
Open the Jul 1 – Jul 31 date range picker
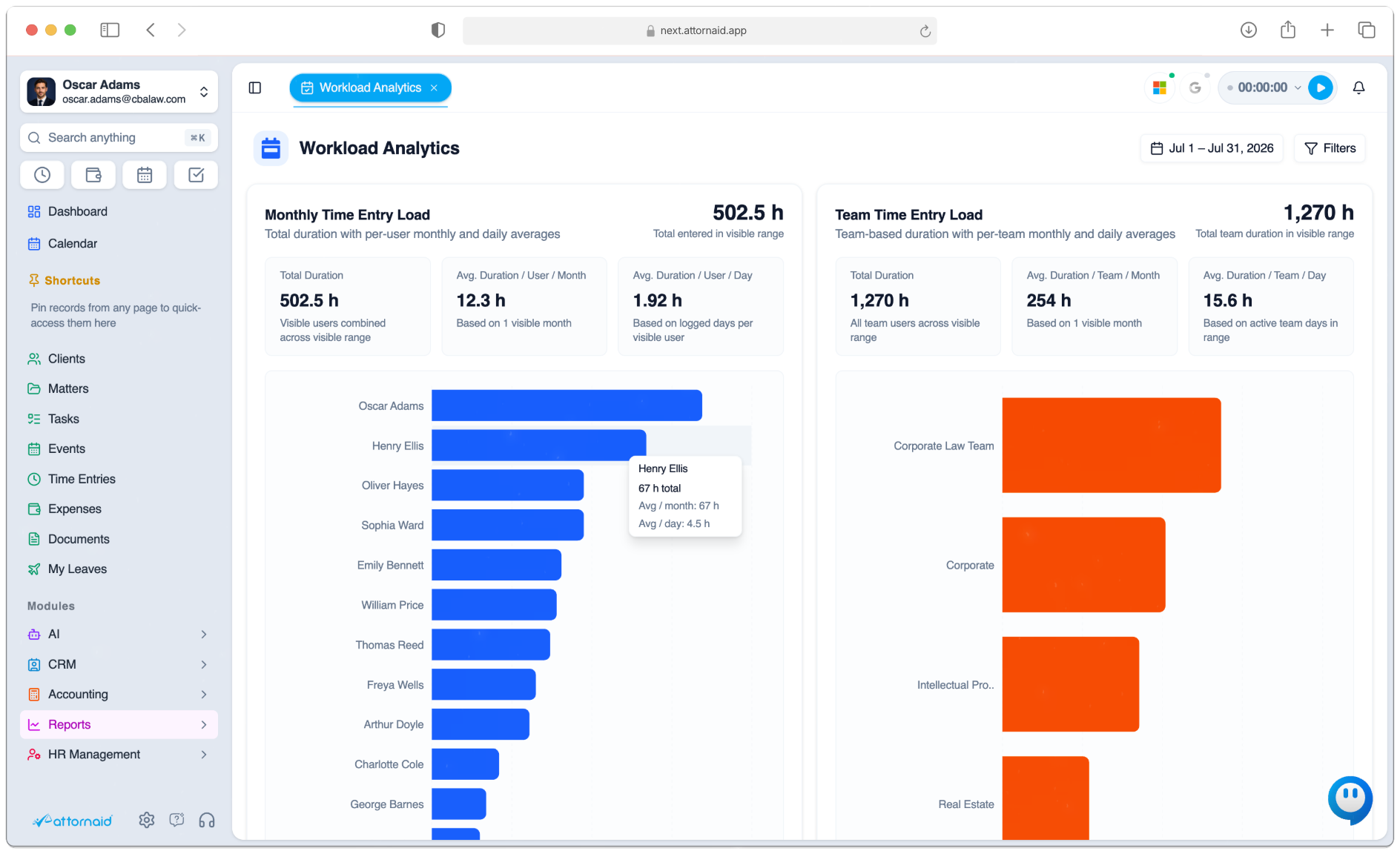tap(1212, 148)
